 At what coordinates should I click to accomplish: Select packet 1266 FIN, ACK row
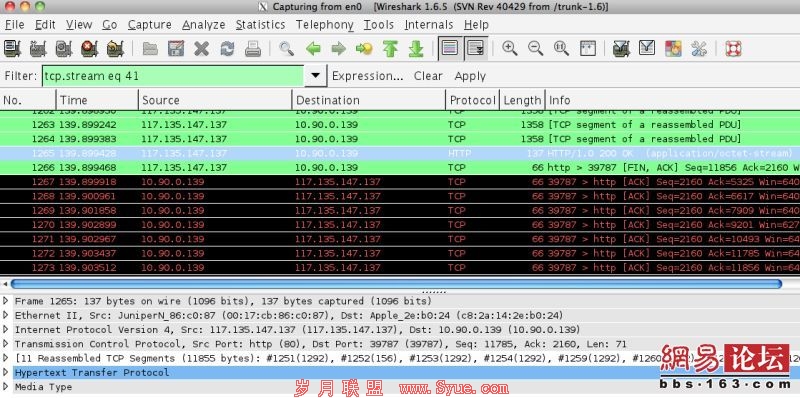(400, 167)
